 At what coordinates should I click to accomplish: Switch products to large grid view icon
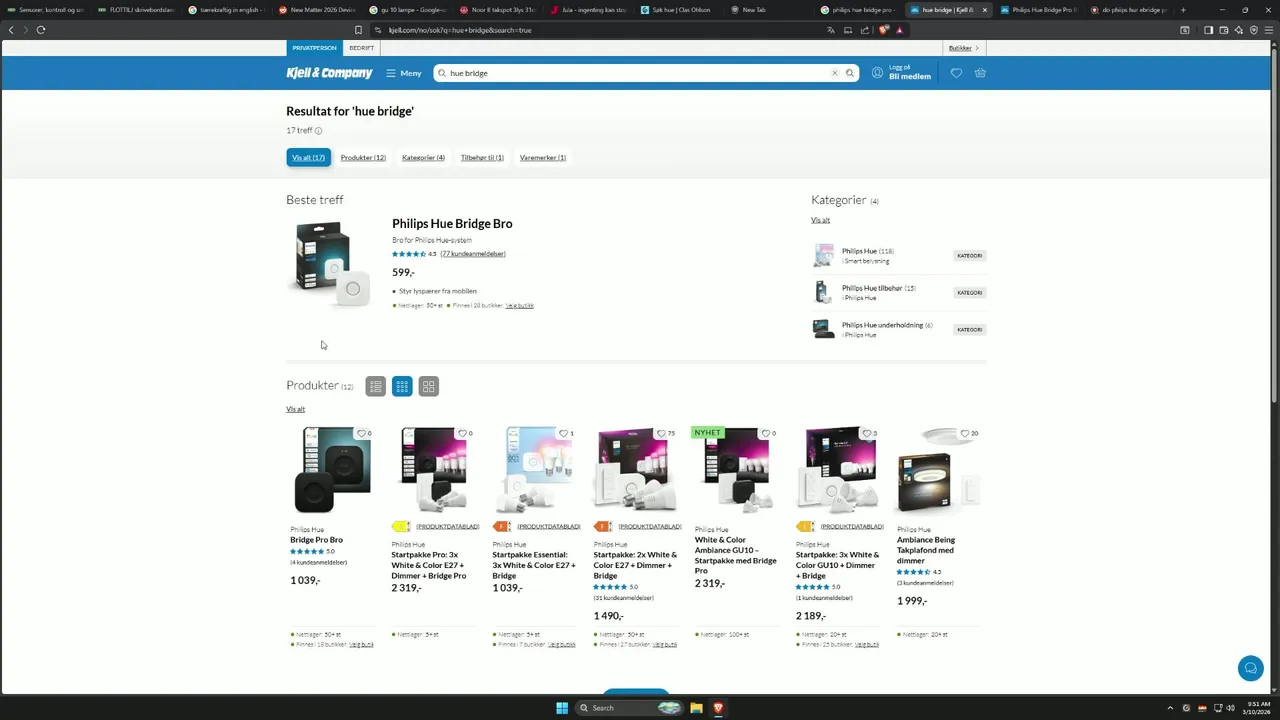pyautogui.click(x=429, y=386)
